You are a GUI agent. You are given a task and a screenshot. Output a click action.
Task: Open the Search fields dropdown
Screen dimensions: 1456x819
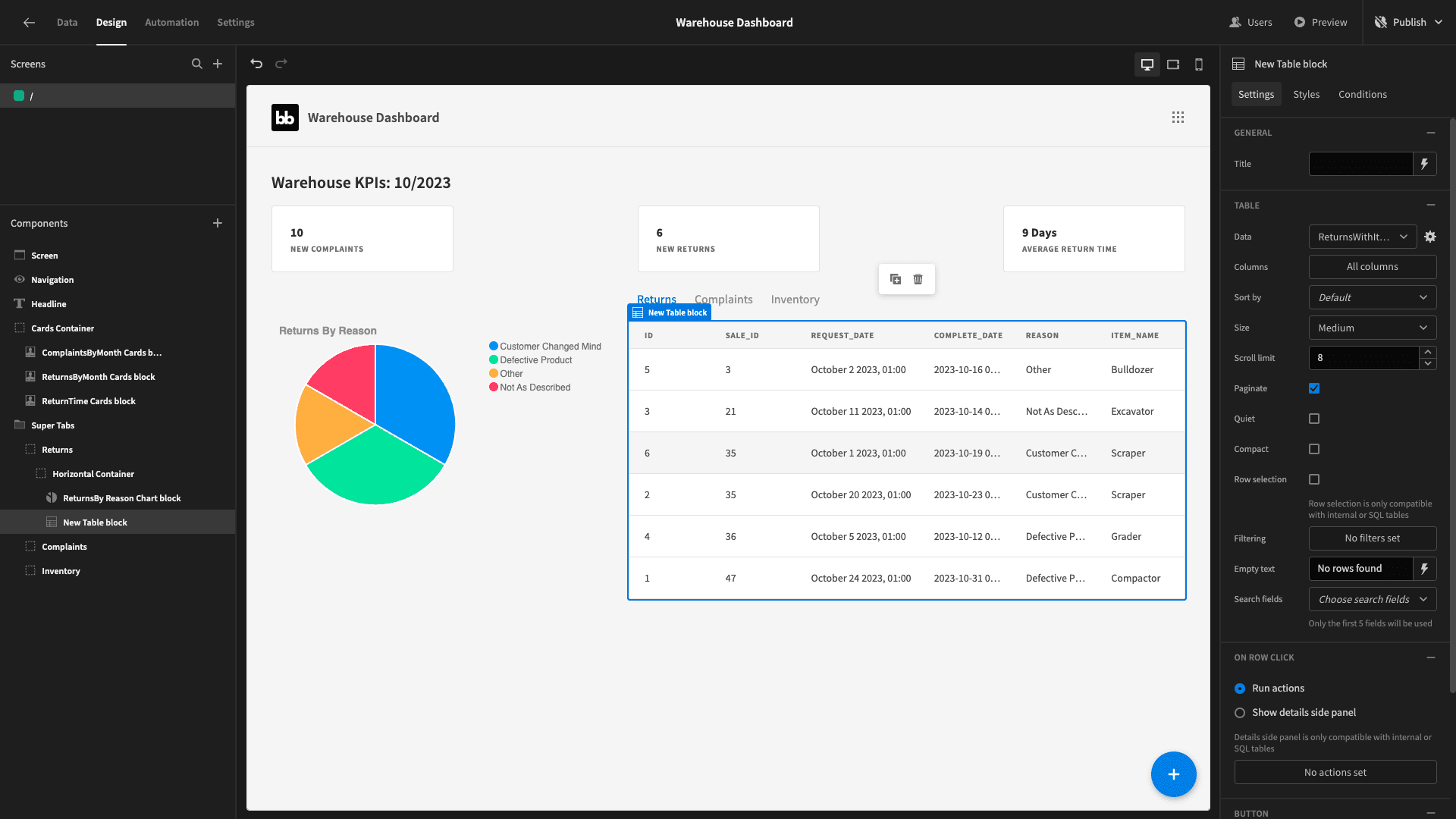[1373, 599]
